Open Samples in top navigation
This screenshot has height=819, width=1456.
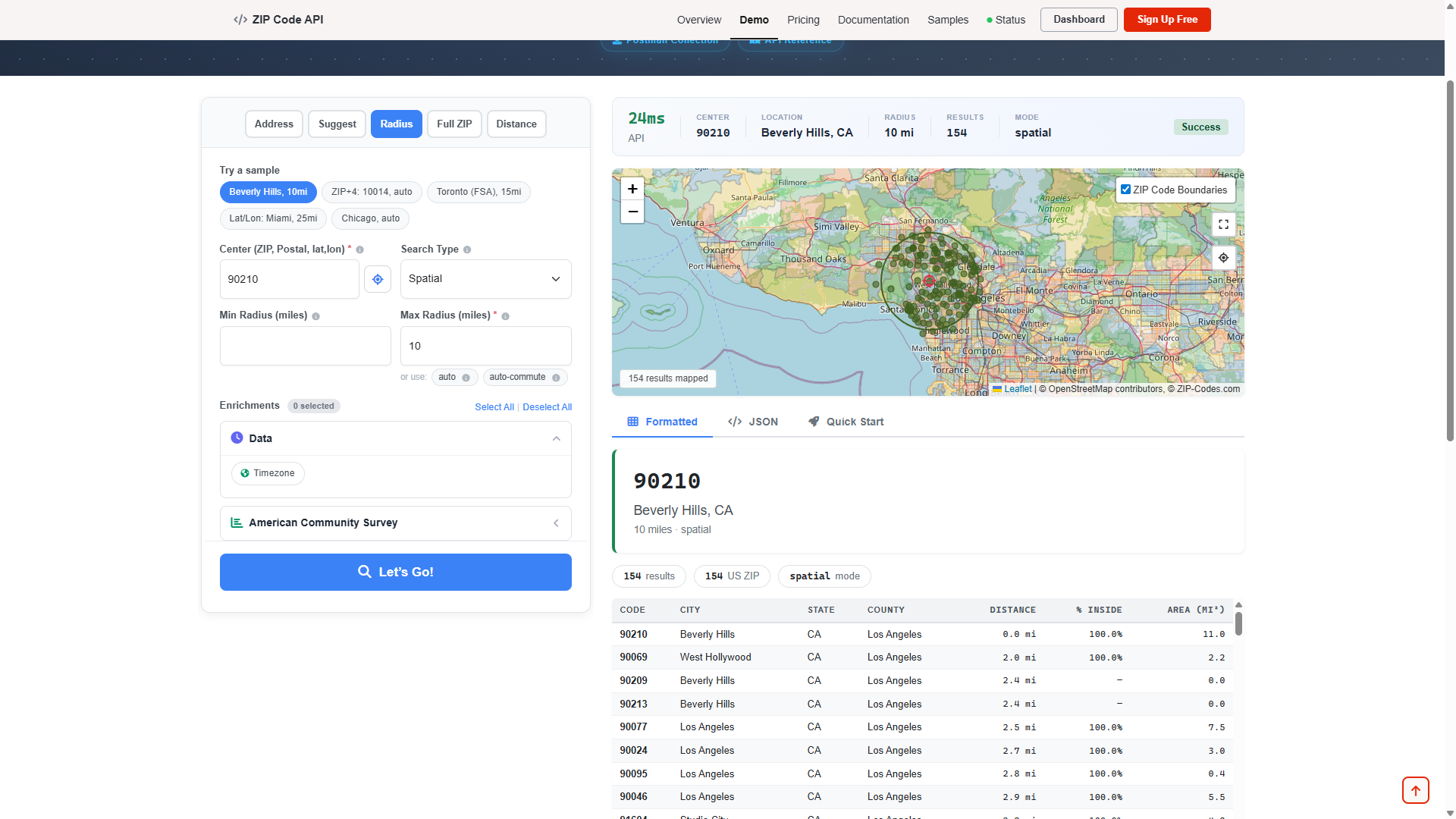point(948,20)
